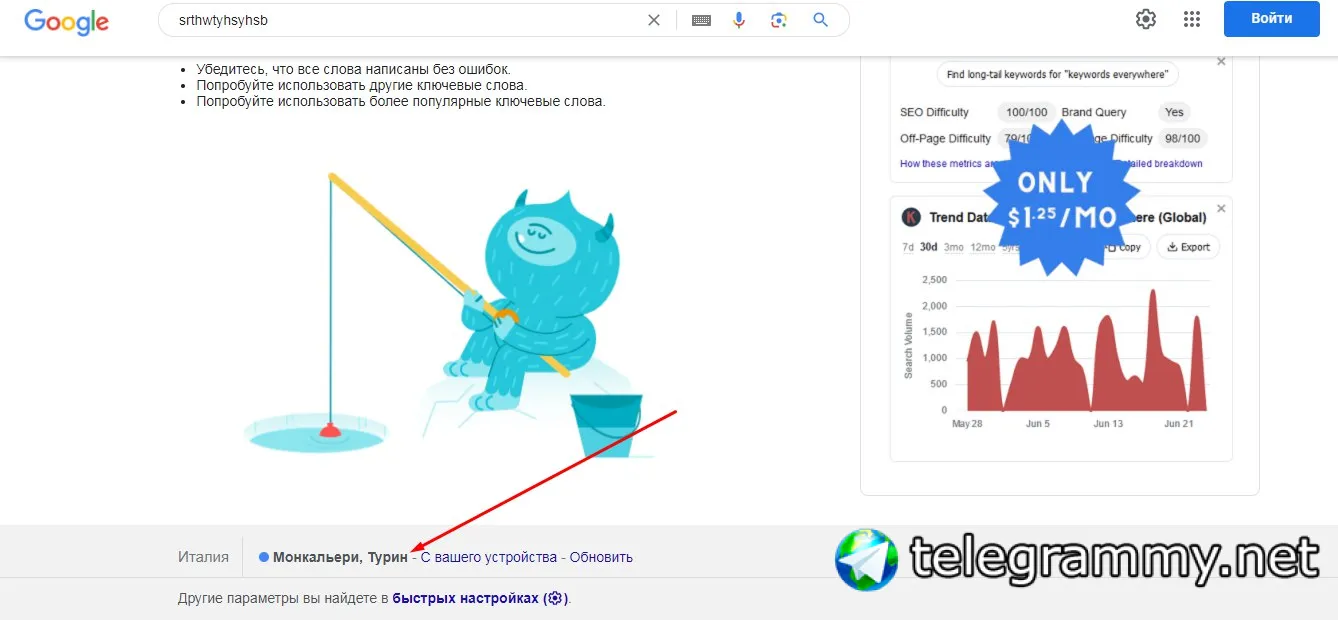Open the quick settings gear icon

click(1146, 19)
